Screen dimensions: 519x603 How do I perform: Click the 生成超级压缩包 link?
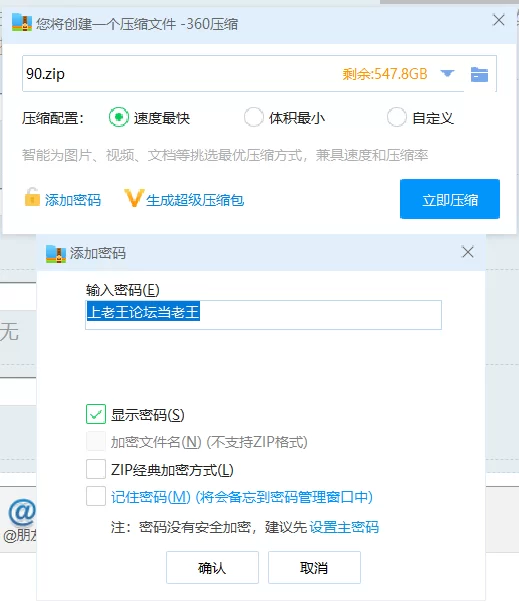[x=195, y=200]
